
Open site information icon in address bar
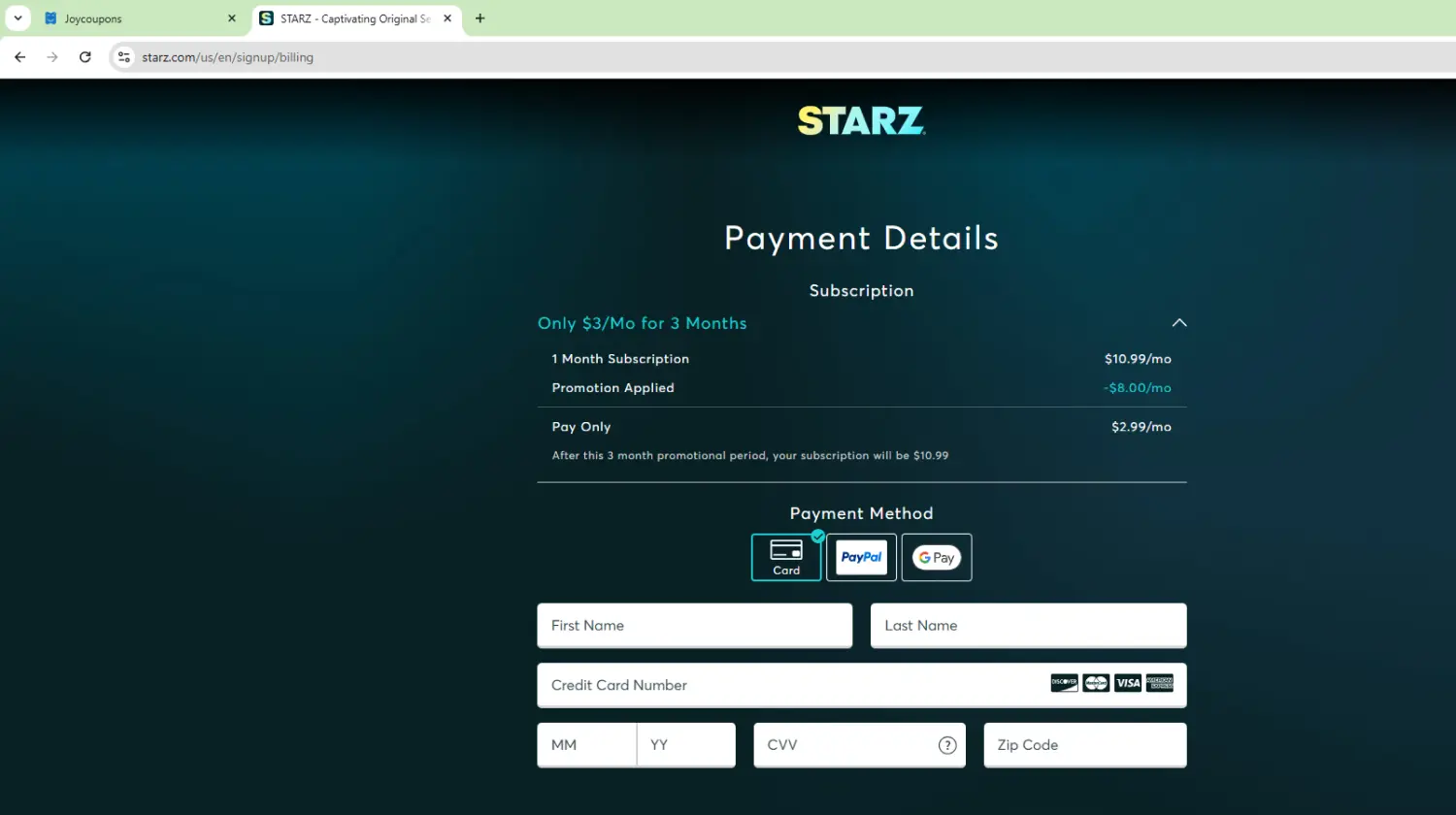coord(123,57)
